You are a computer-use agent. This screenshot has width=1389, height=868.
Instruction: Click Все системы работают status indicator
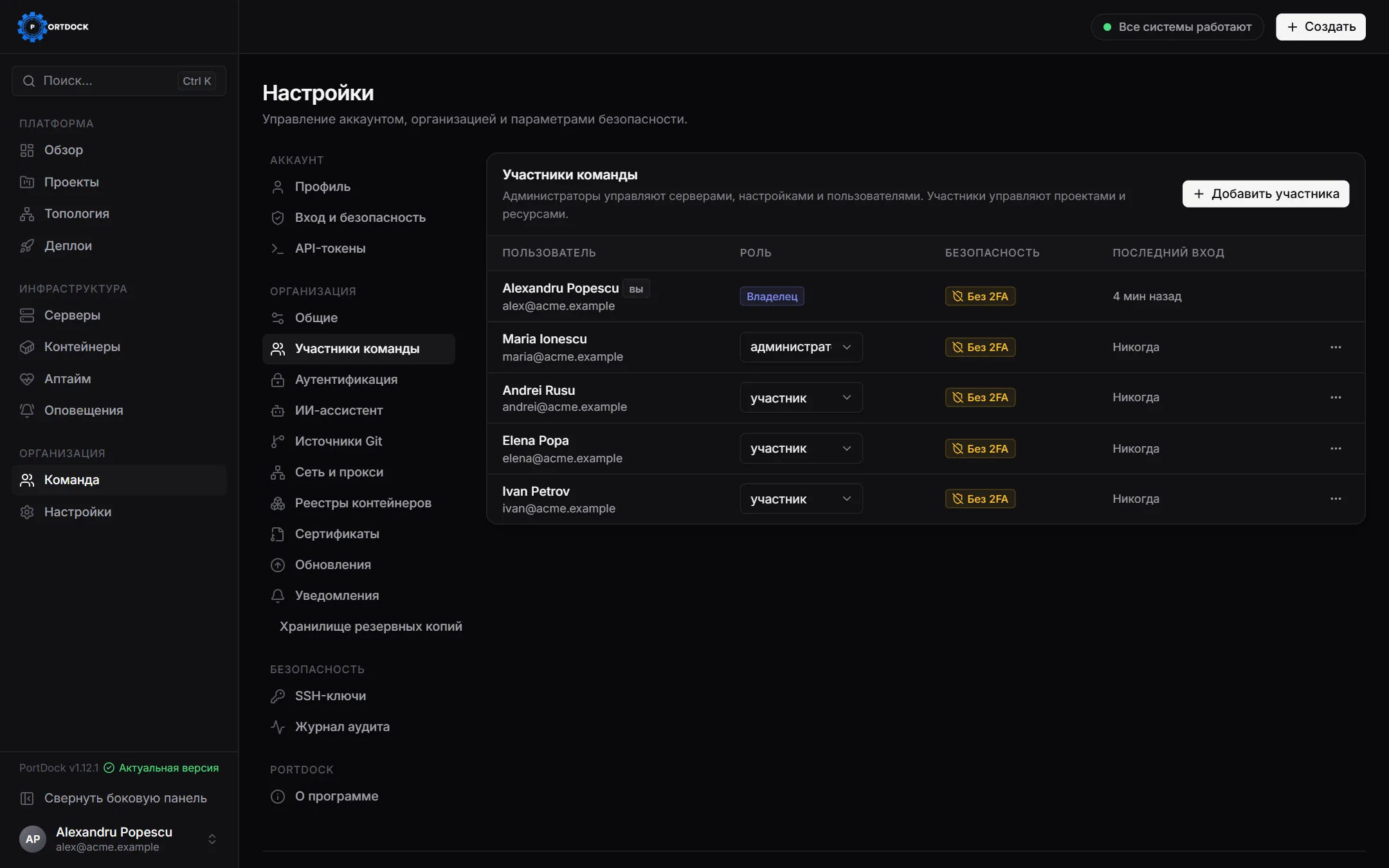(1177, 27)
